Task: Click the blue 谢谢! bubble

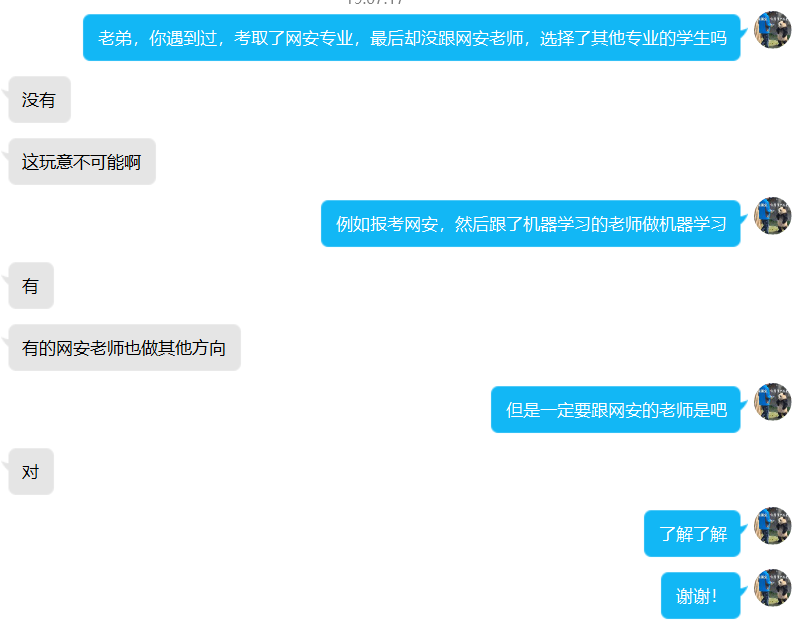Action: pyautogui.click(x=701, y=595)
